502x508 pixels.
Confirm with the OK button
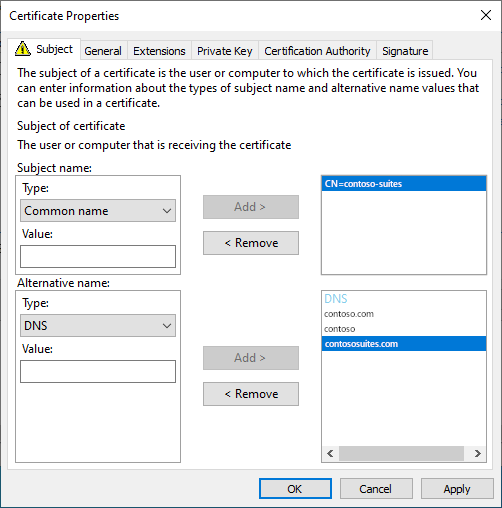(295, 489)
